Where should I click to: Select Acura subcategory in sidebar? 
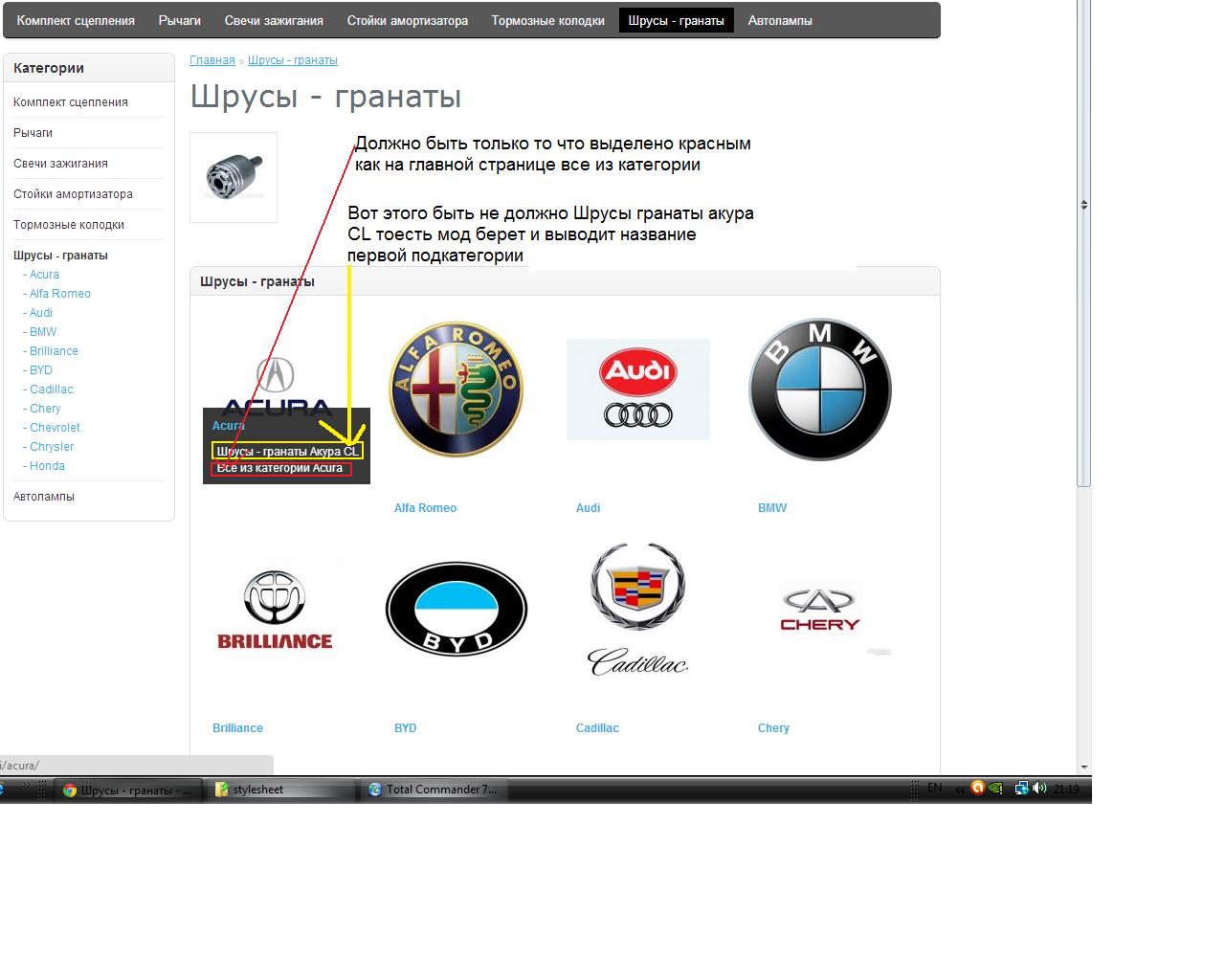[44, 275]
